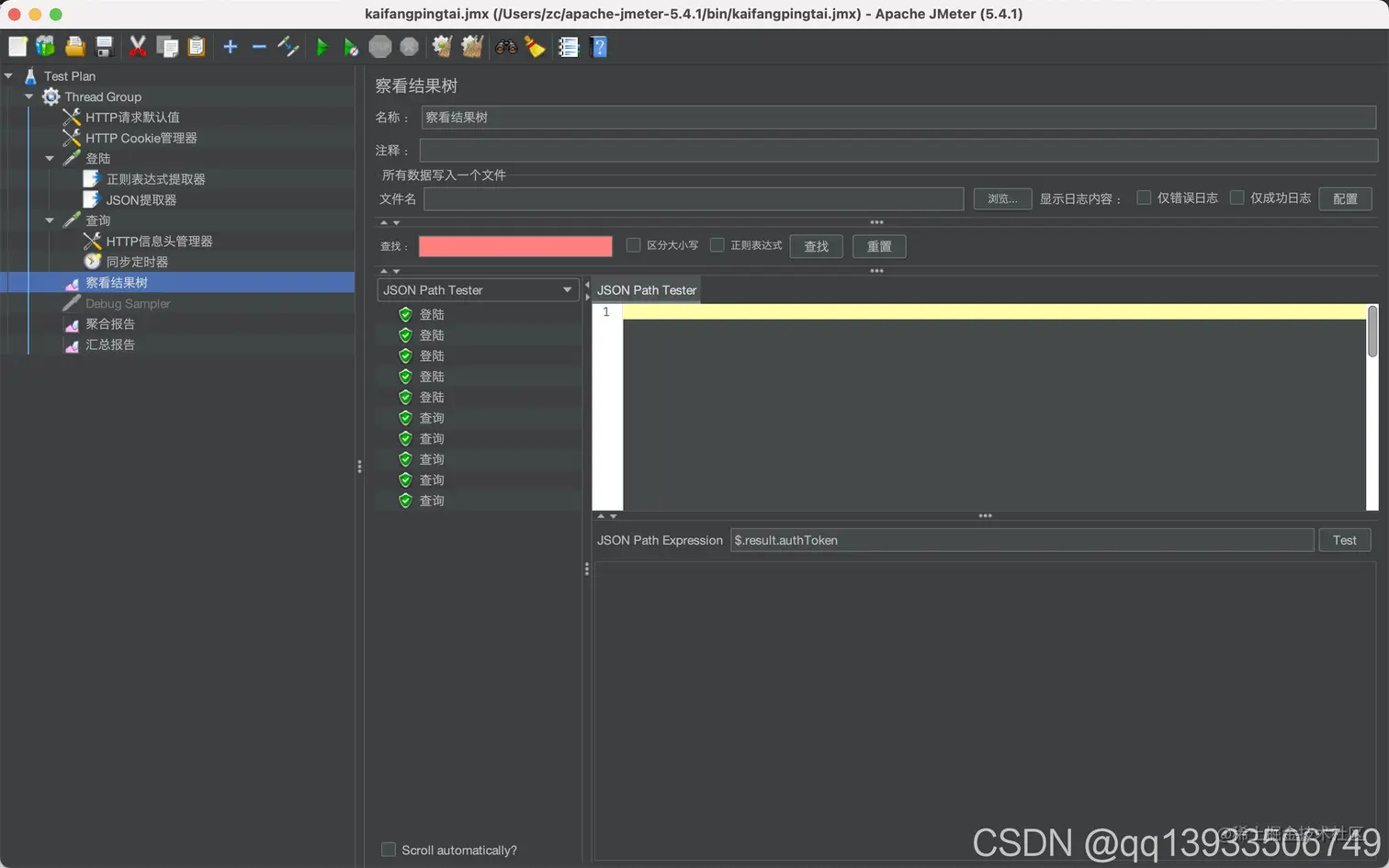This screenshot has height=868, width=1389.
Task: Select the Test Plan root node
Action: point(70,76)
